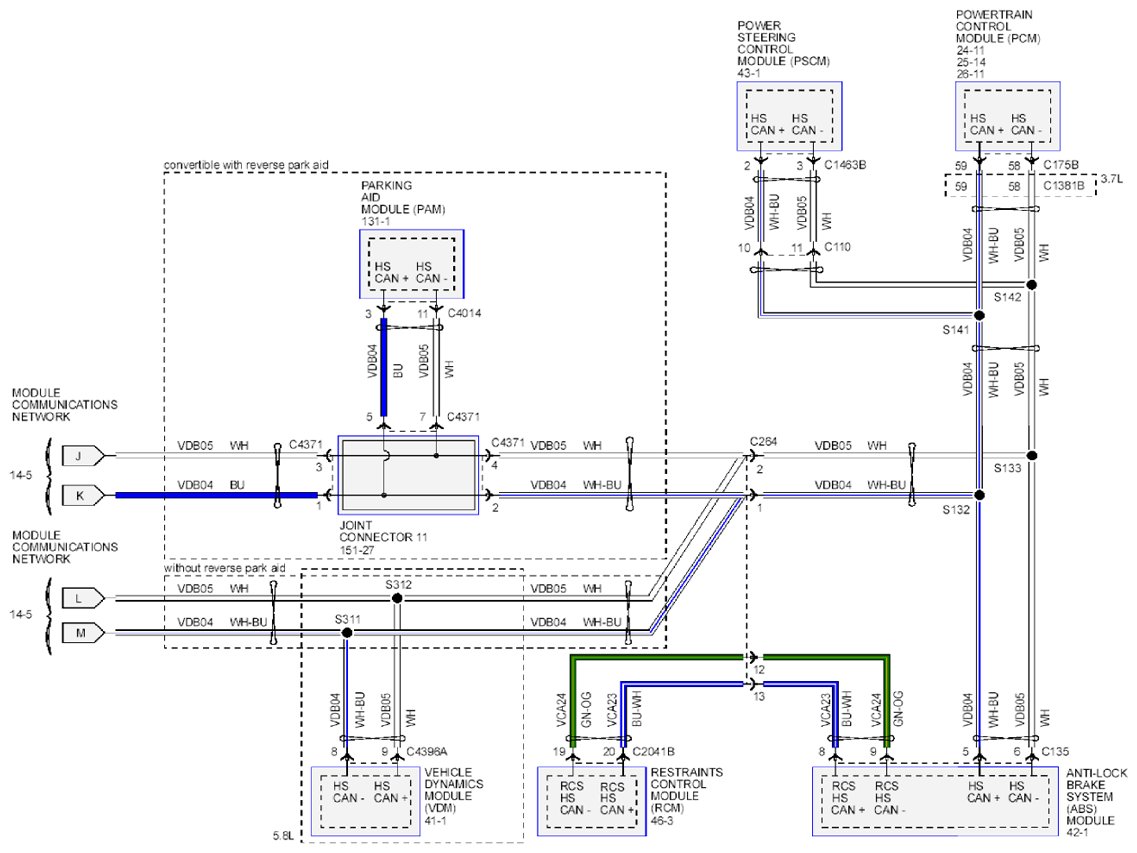This screenshot has width=1137, height=853.
Task: Click the S133 splice label
Action: point(1007,469)
